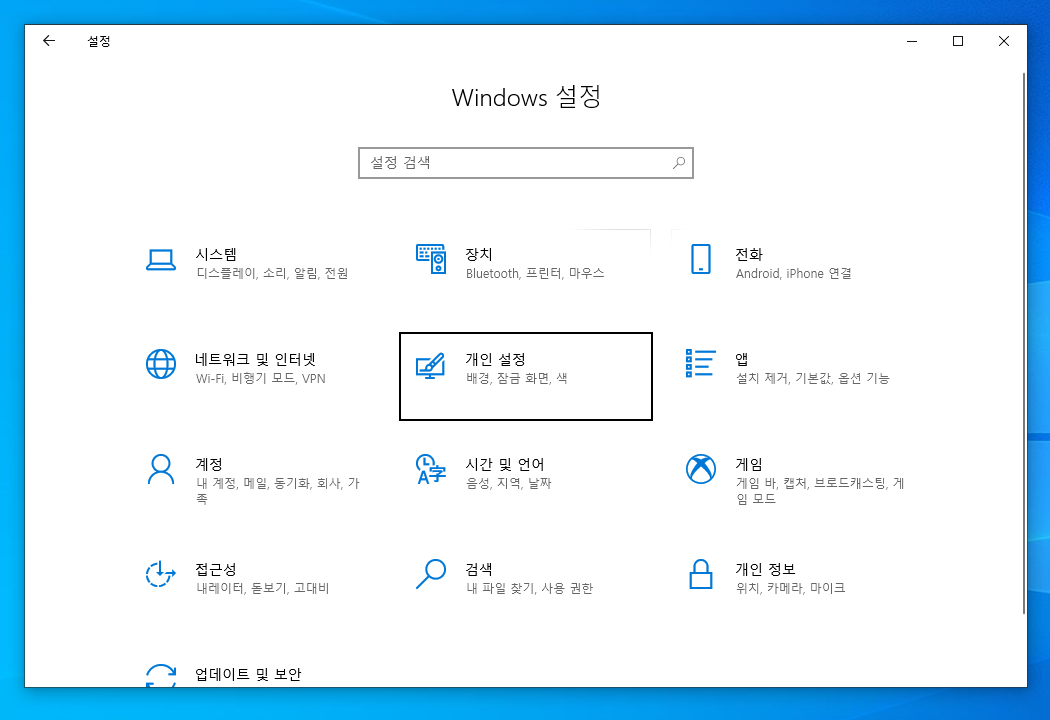Click '내 계정, 메일, 동기화, 회사, 가족' description

coord(278,491)
